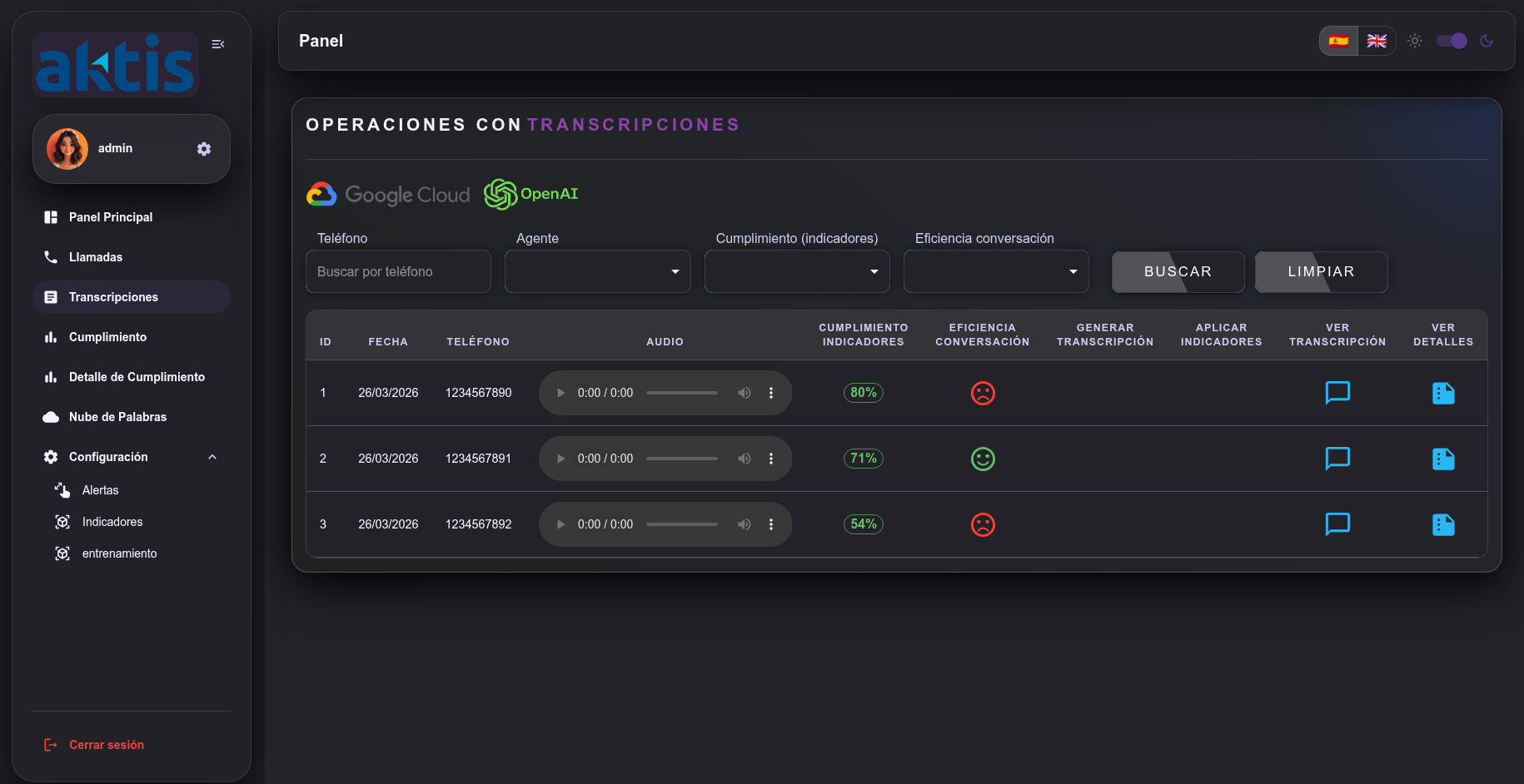Focus the Buscar por teléfono field
Screen dimensions: 1524x784
point(398,271)
